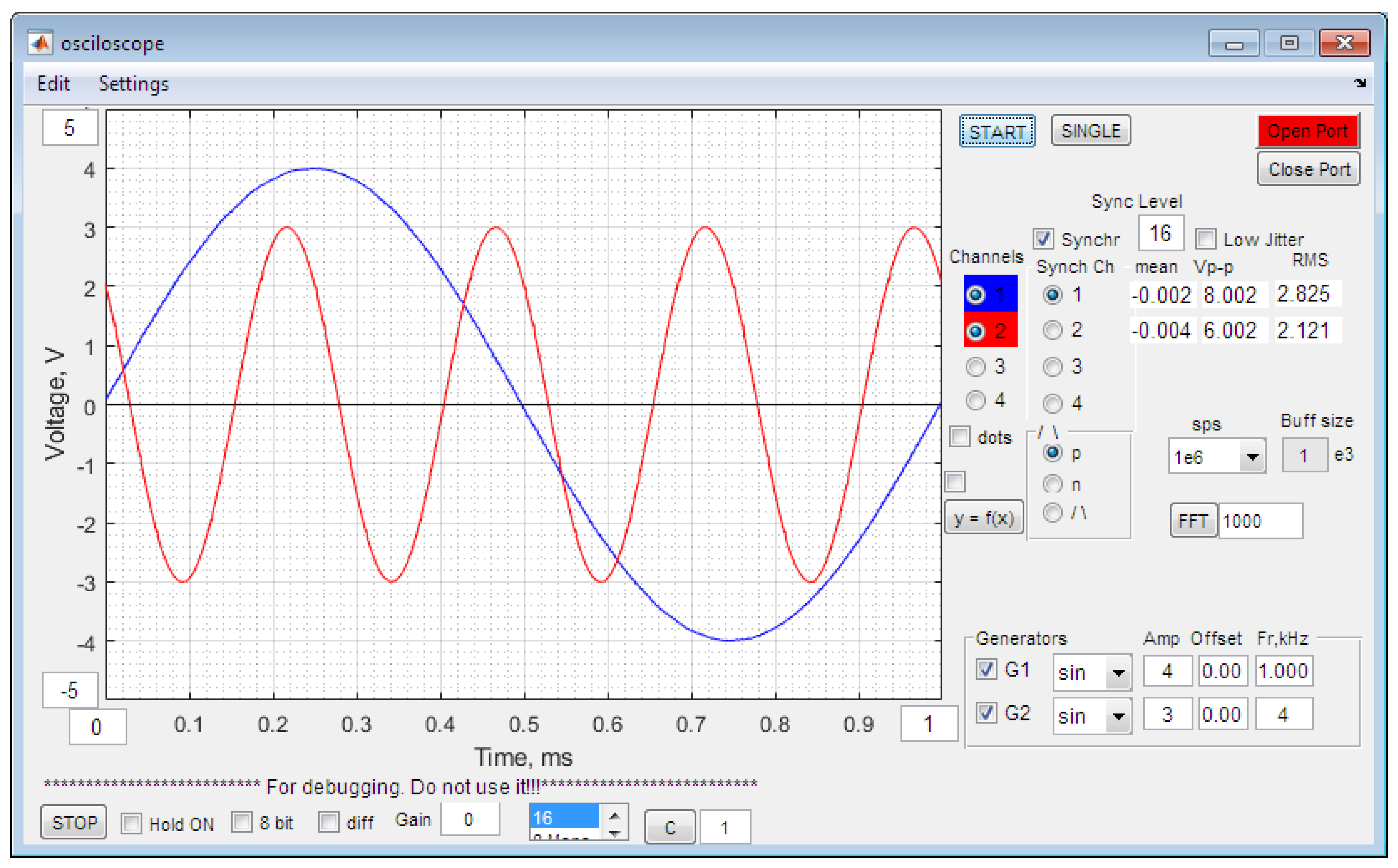Select Synch Ch 4 radio button
The height and width of the screenshot is (868, 1398).
(x=1053, y=404)
